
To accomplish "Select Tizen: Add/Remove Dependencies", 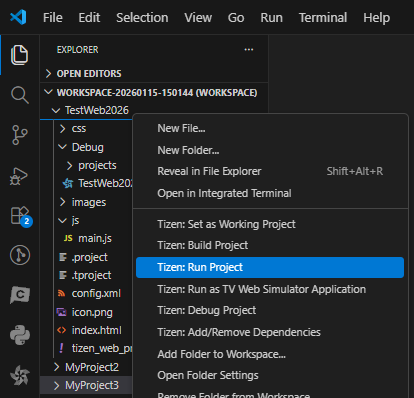I will 270,332.
